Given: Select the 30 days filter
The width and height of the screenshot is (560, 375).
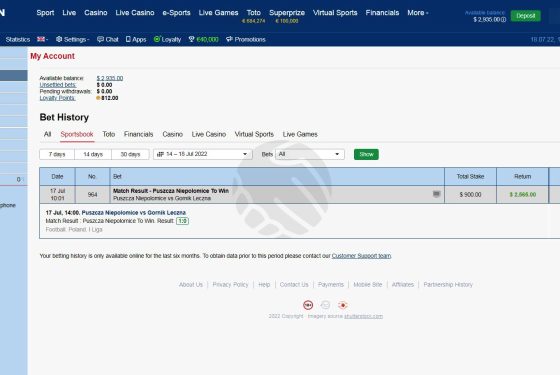Looking at the screenshot, I should (130, 154).
